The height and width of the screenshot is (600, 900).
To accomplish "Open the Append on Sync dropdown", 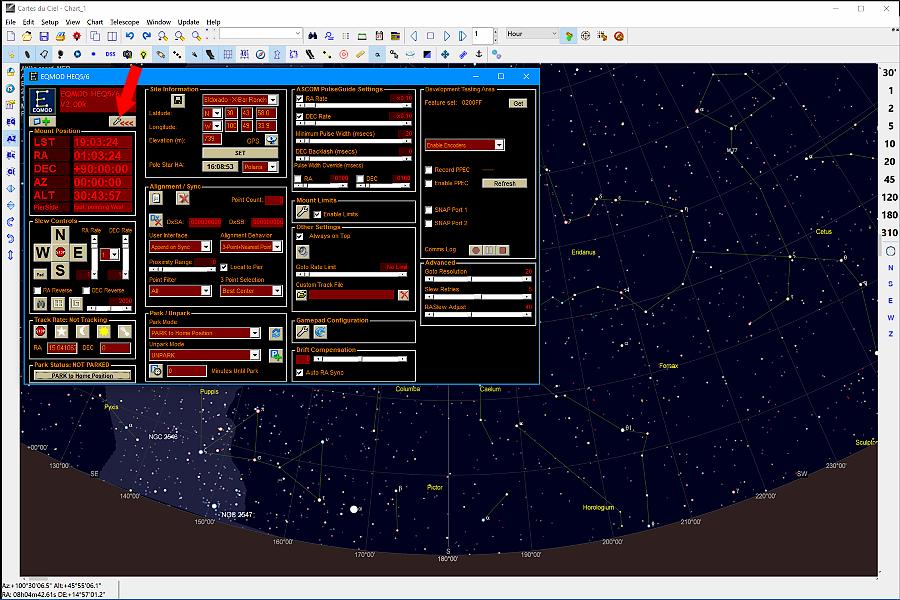I will pos(180,246).
